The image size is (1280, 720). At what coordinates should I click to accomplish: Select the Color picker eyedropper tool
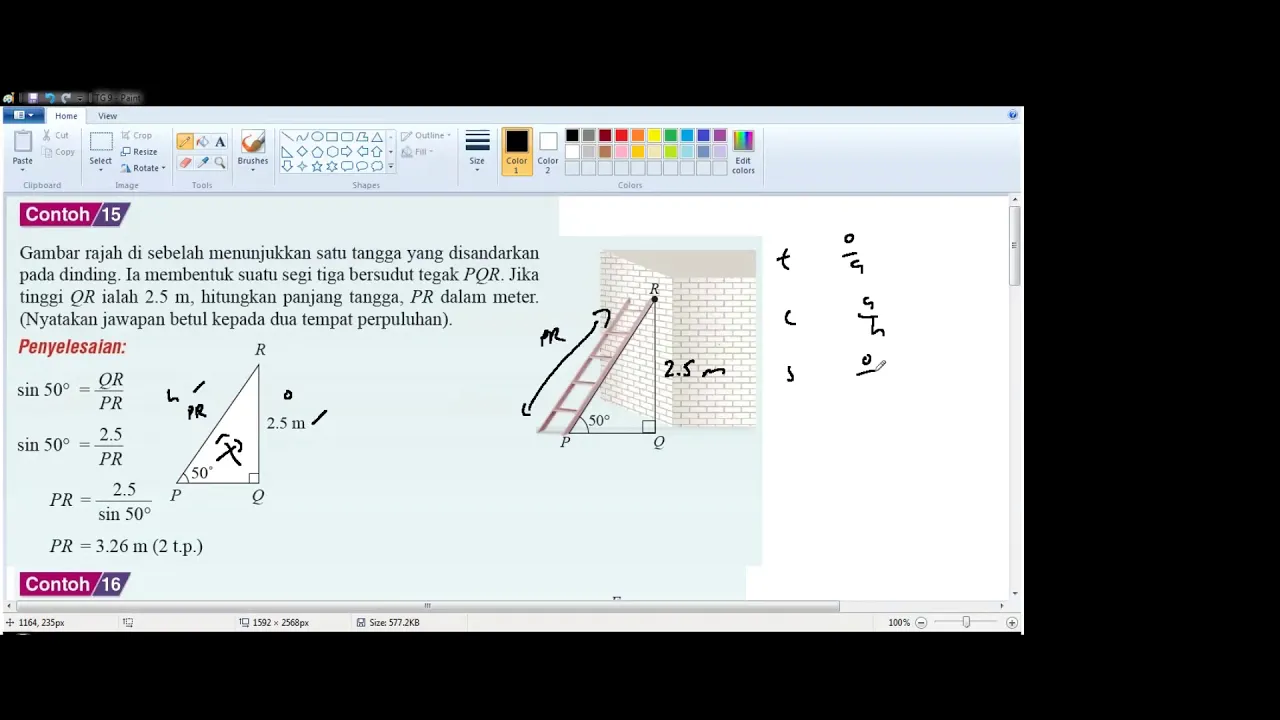(203, 162)
